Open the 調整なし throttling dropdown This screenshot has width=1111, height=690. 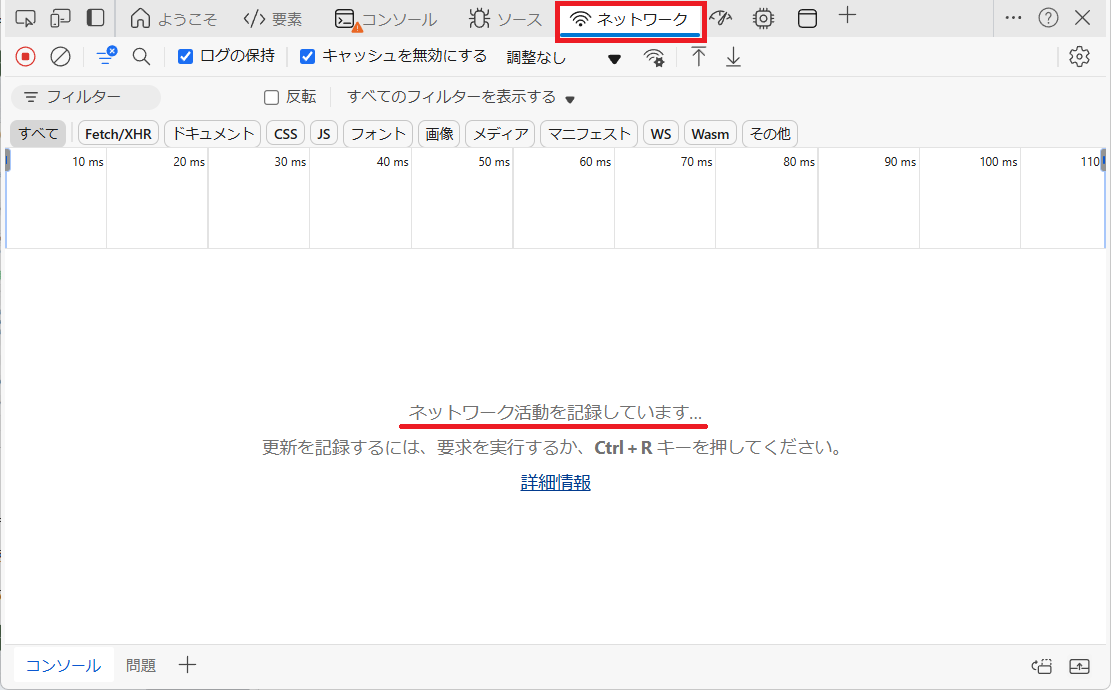[x=563, y=58]
